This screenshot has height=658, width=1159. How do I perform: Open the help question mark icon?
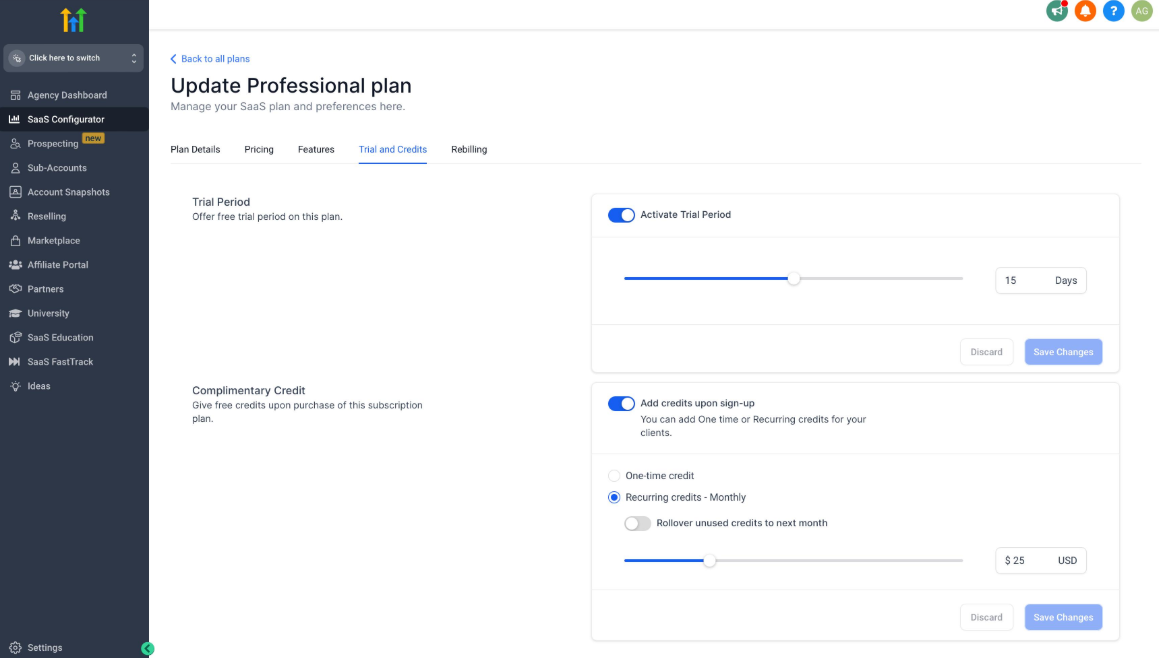click(x=1113, y=11)
